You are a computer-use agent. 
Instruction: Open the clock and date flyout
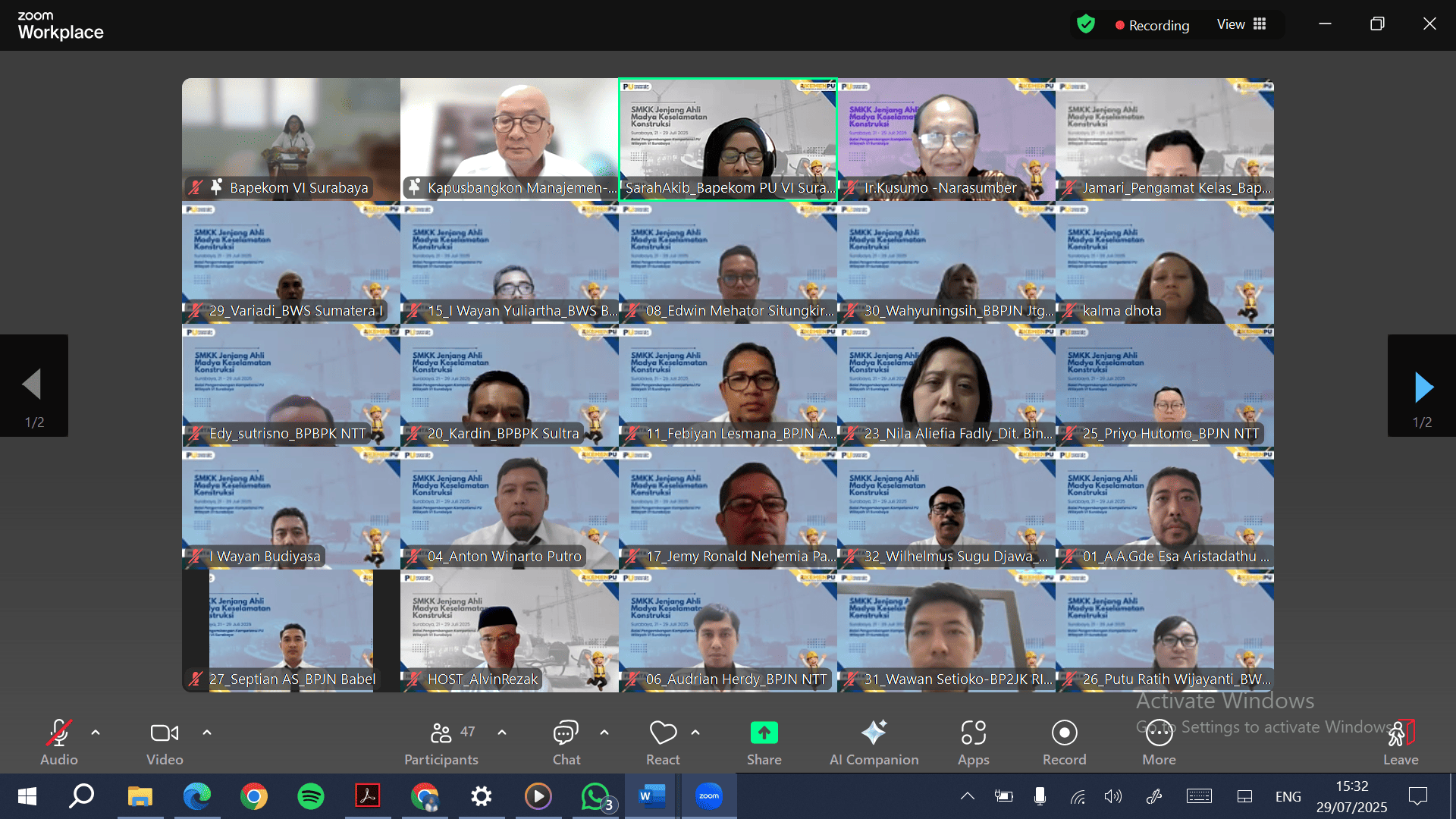[x=1351, y=796]
